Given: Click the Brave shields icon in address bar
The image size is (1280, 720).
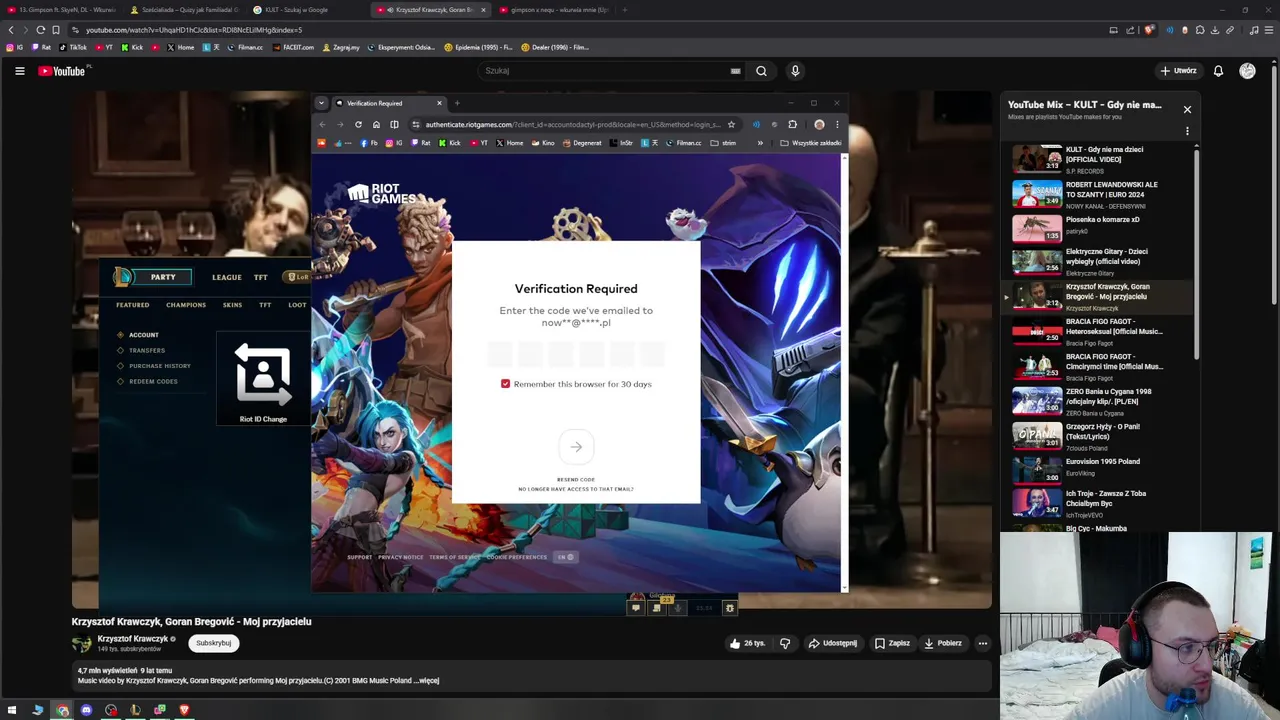Looking at the screenshot, I should tap(1149, 30).
